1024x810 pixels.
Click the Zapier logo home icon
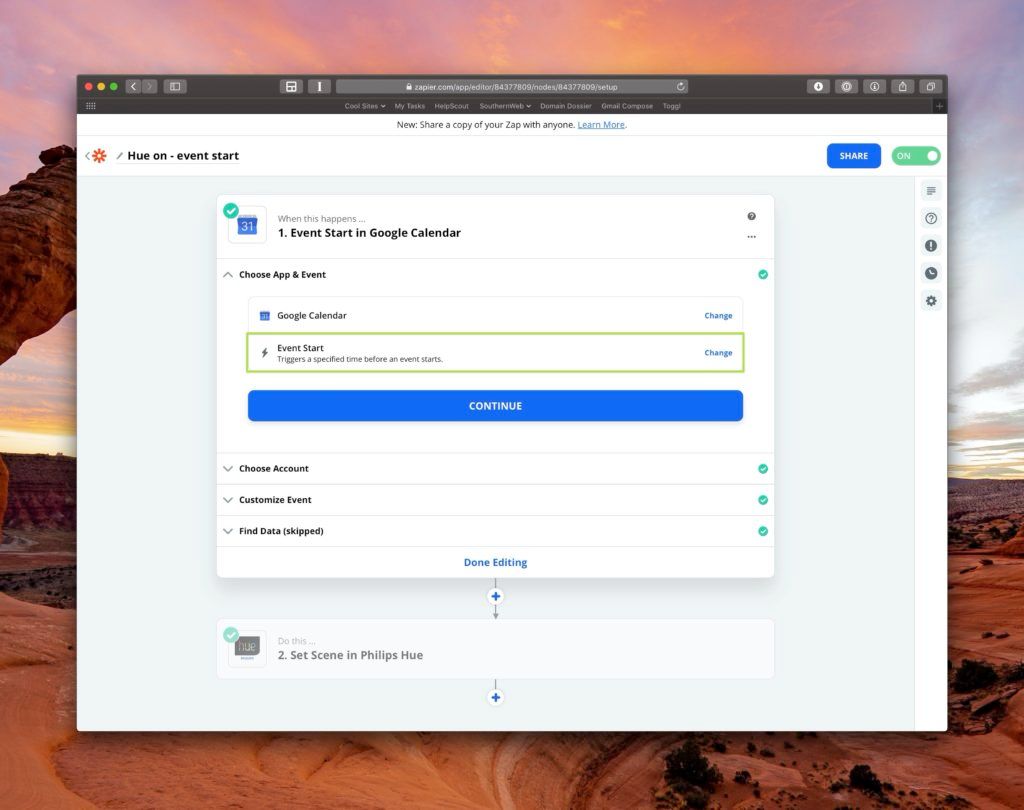pyautogui.click(x=99, y=155)
